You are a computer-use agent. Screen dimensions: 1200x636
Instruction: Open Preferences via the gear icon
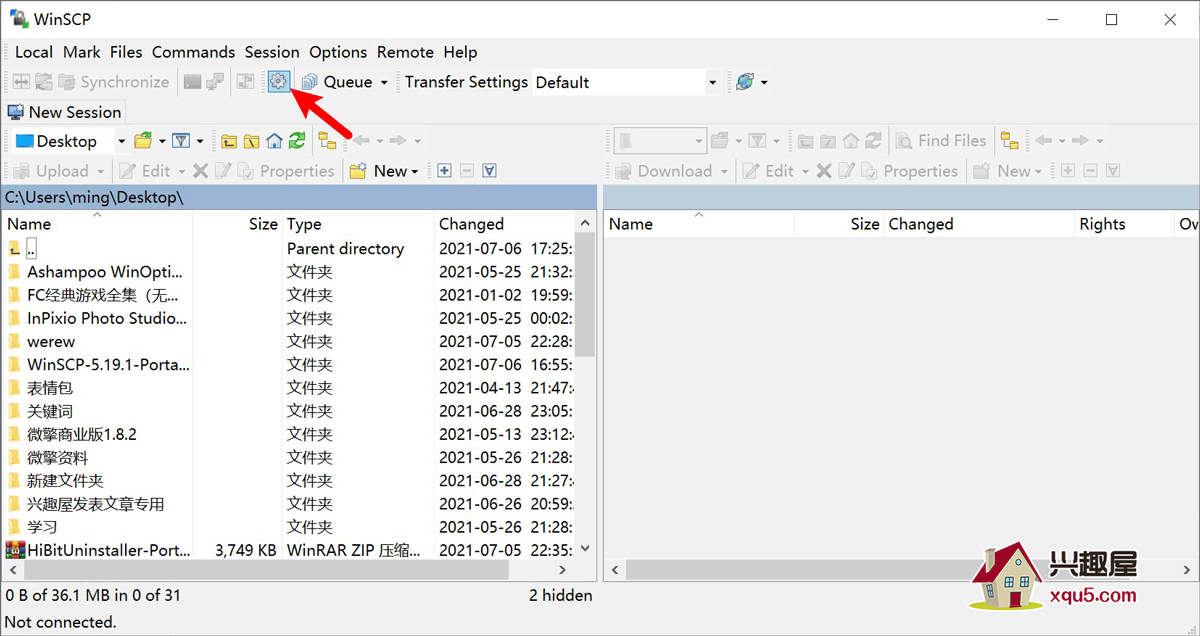[279, 82]
